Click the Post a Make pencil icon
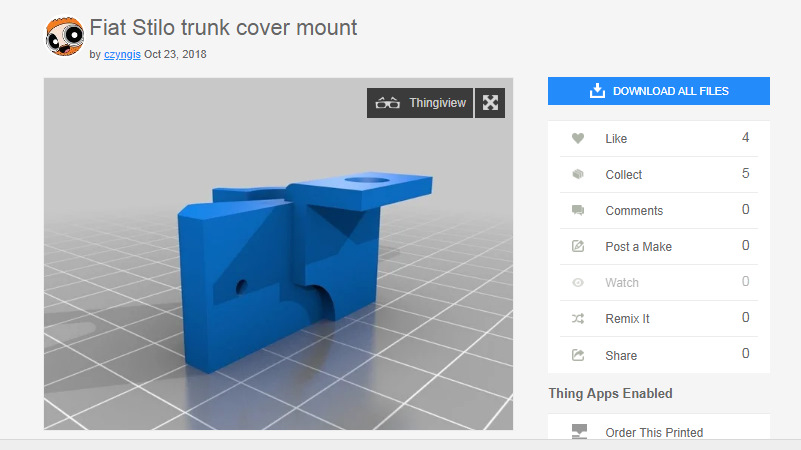801x450 pixels. (578, 246)
